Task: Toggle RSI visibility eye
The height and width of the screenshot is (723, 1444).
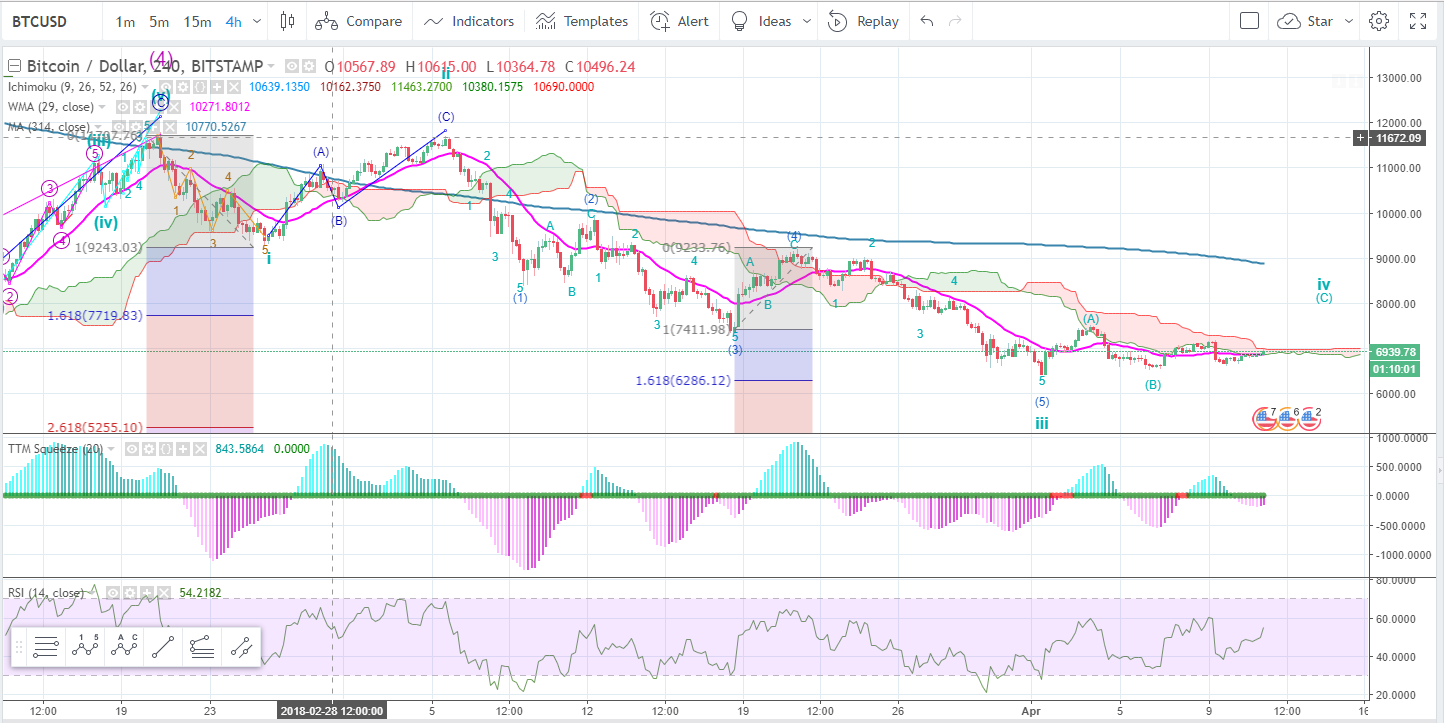Action: (x=113, y=593)
